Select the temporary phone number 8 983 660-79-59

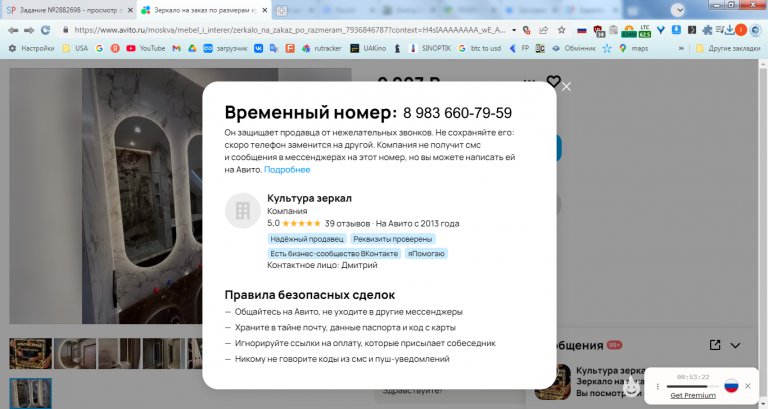[457, 113]
